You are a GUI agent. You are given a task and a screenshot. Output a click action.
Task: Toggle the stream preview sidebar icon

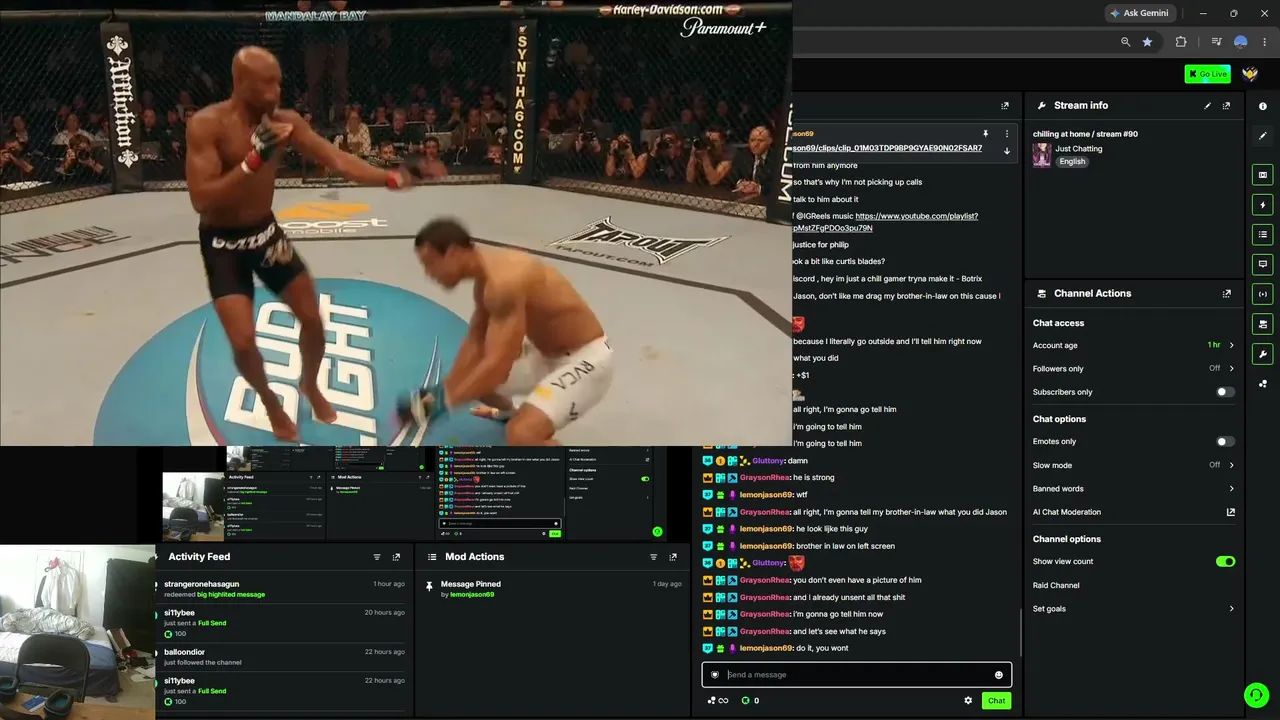[1263, 175]
